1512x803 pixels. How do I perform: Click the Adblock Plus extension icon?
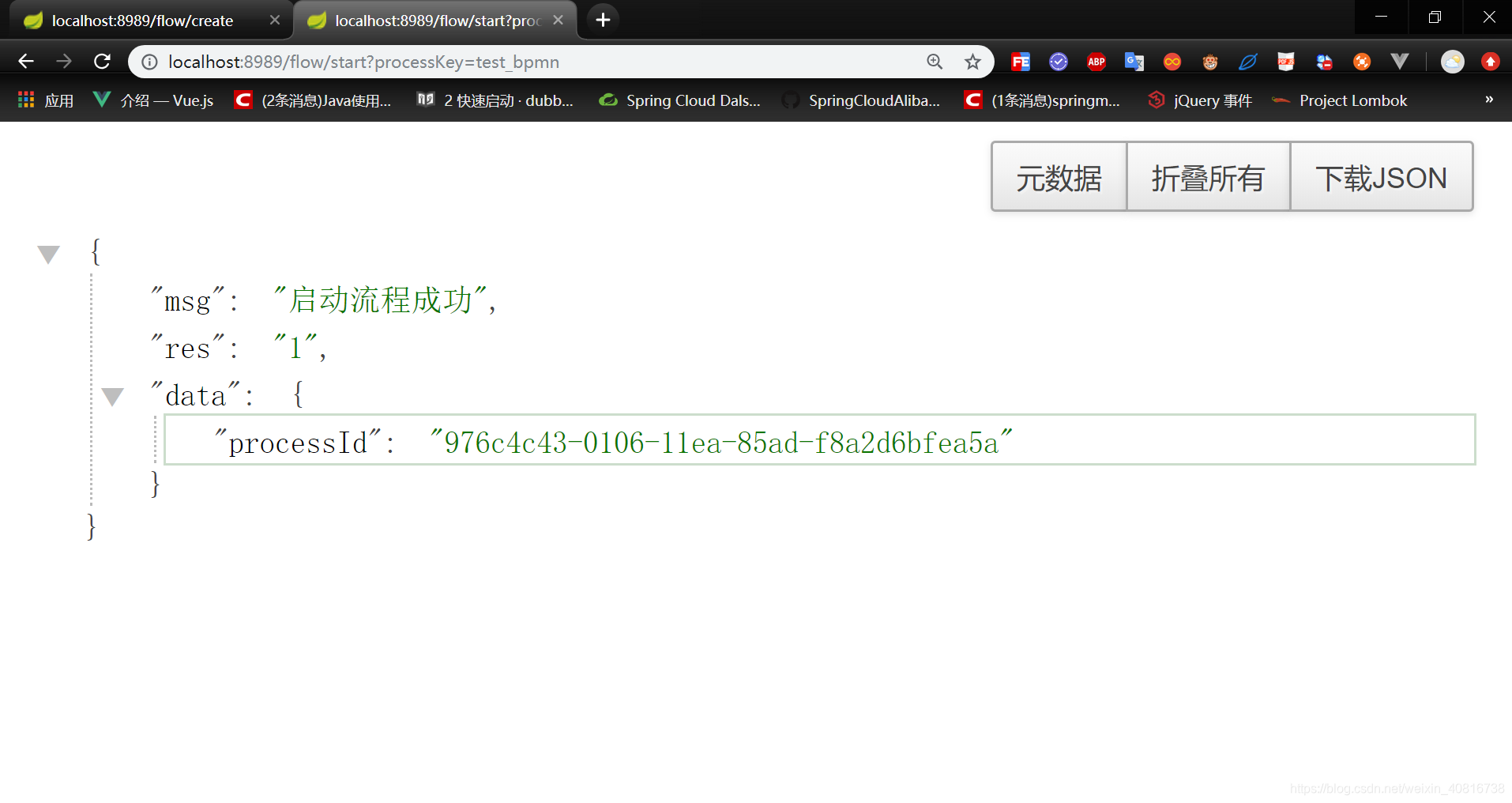[1096, 61]
